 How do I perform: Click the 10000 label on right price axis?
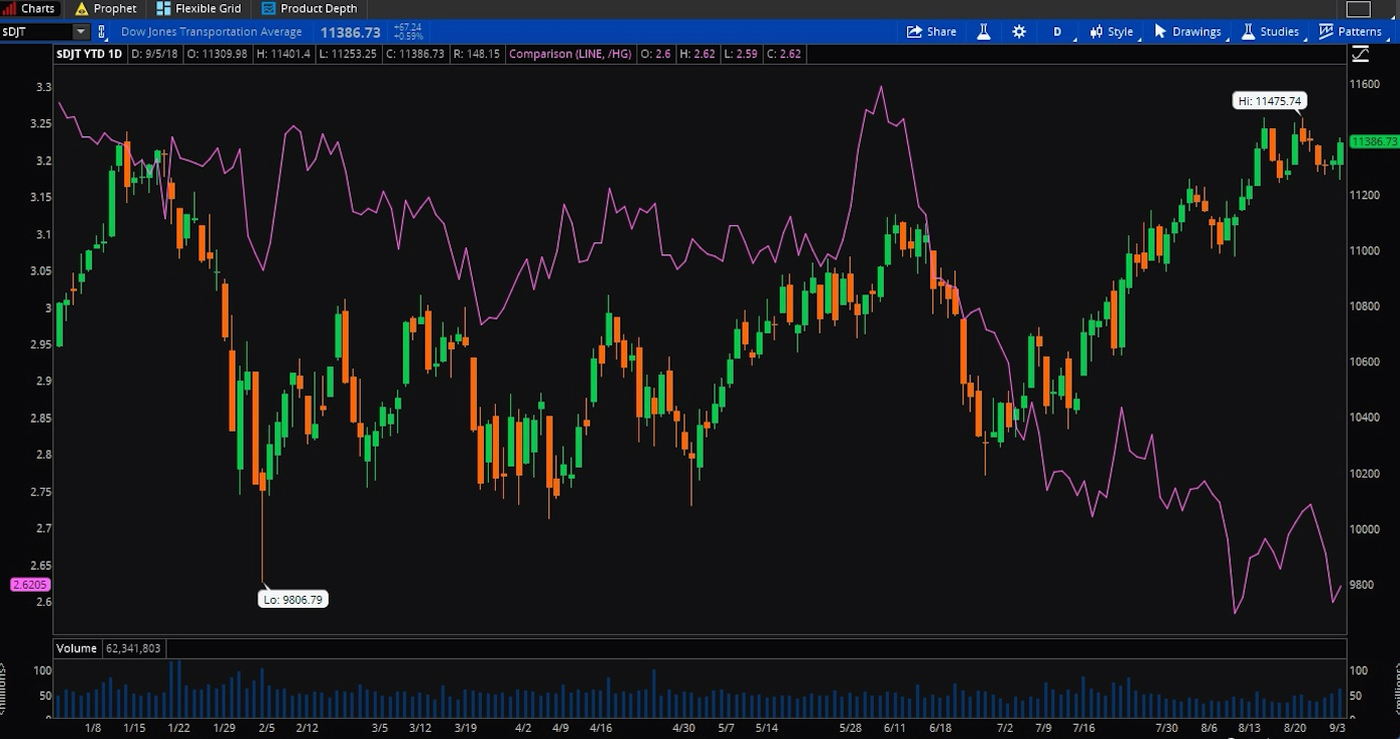tap(1364, 529)
